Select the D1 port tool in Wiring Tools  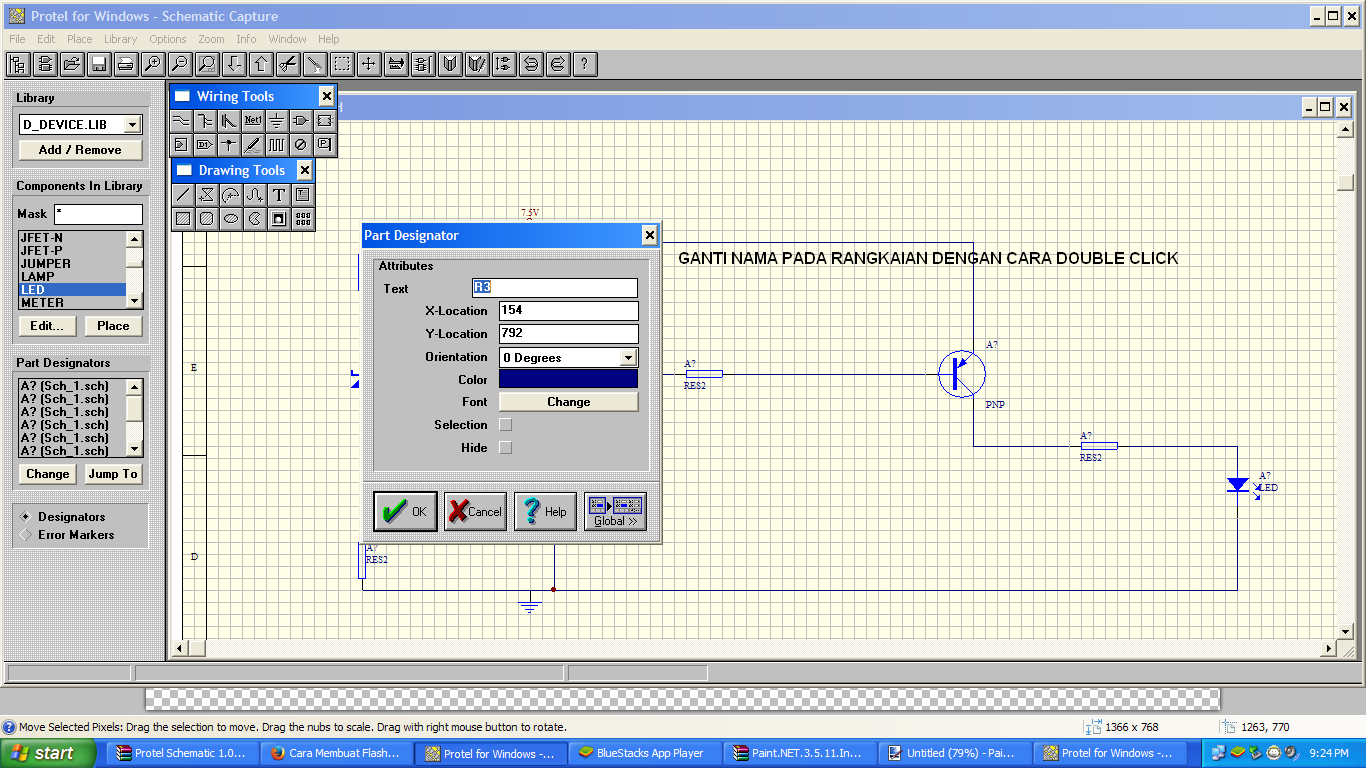[205, 144]
